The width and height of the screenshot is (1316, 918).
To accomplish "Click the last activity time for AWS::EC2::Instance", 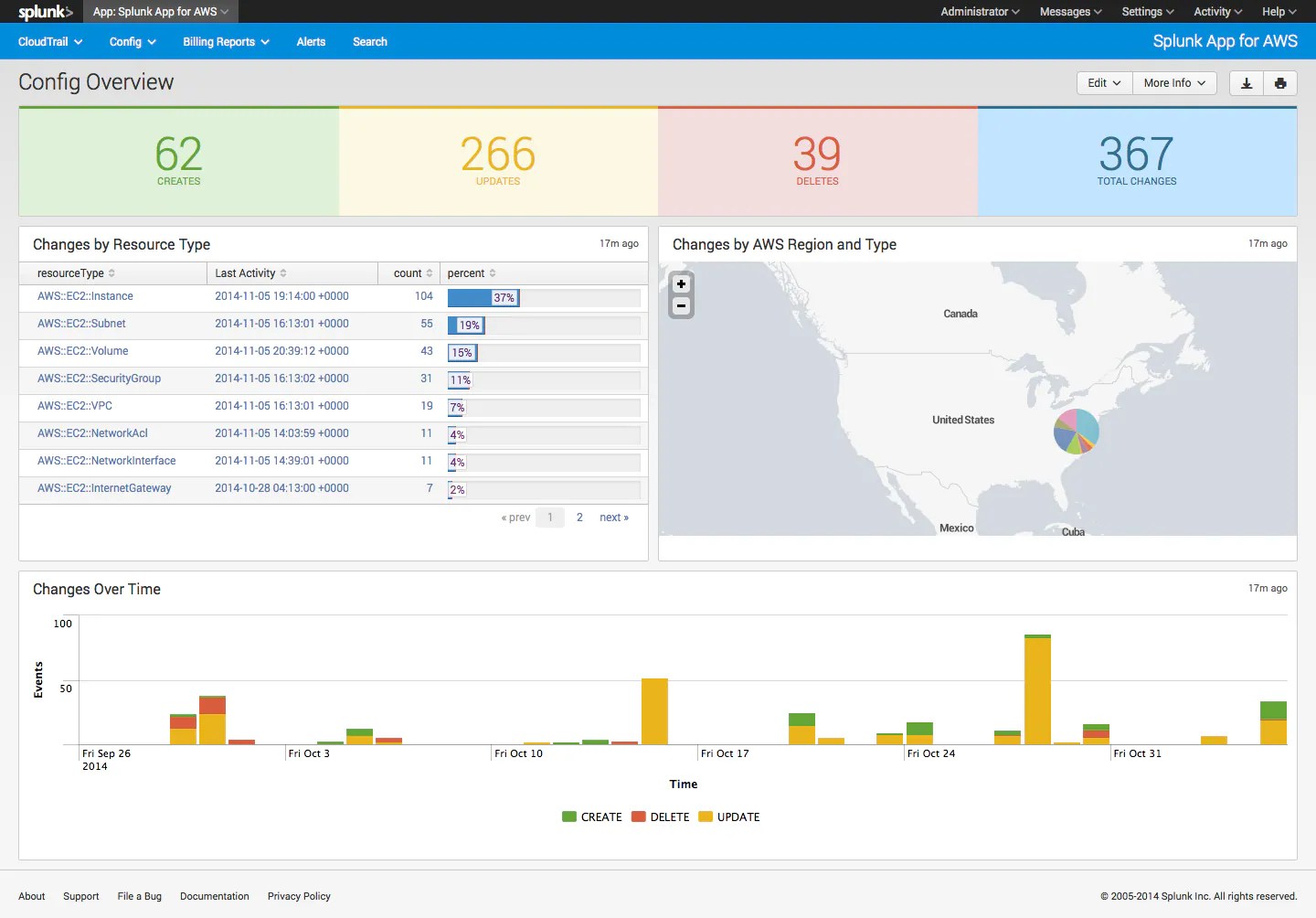I will tap(281, 296).
